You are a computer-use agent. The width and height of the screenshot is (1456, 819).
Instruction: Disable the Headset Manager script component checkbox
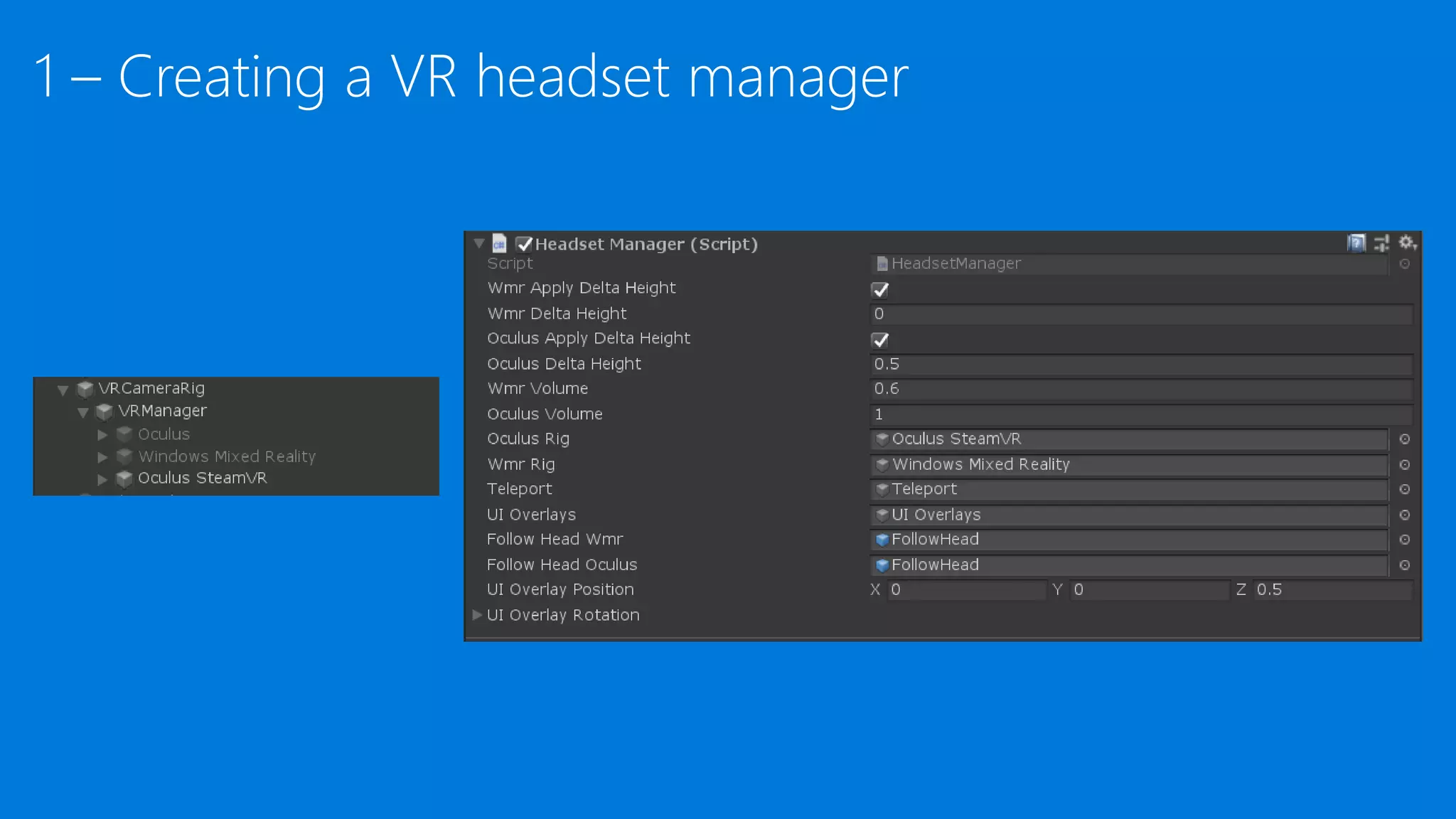tap(524, 245)
